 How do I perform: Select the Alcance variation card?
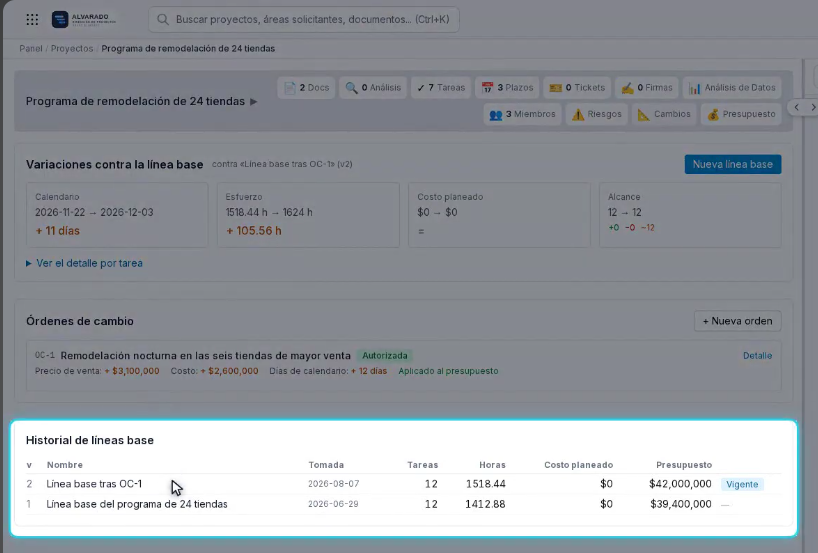pos(690,215)
